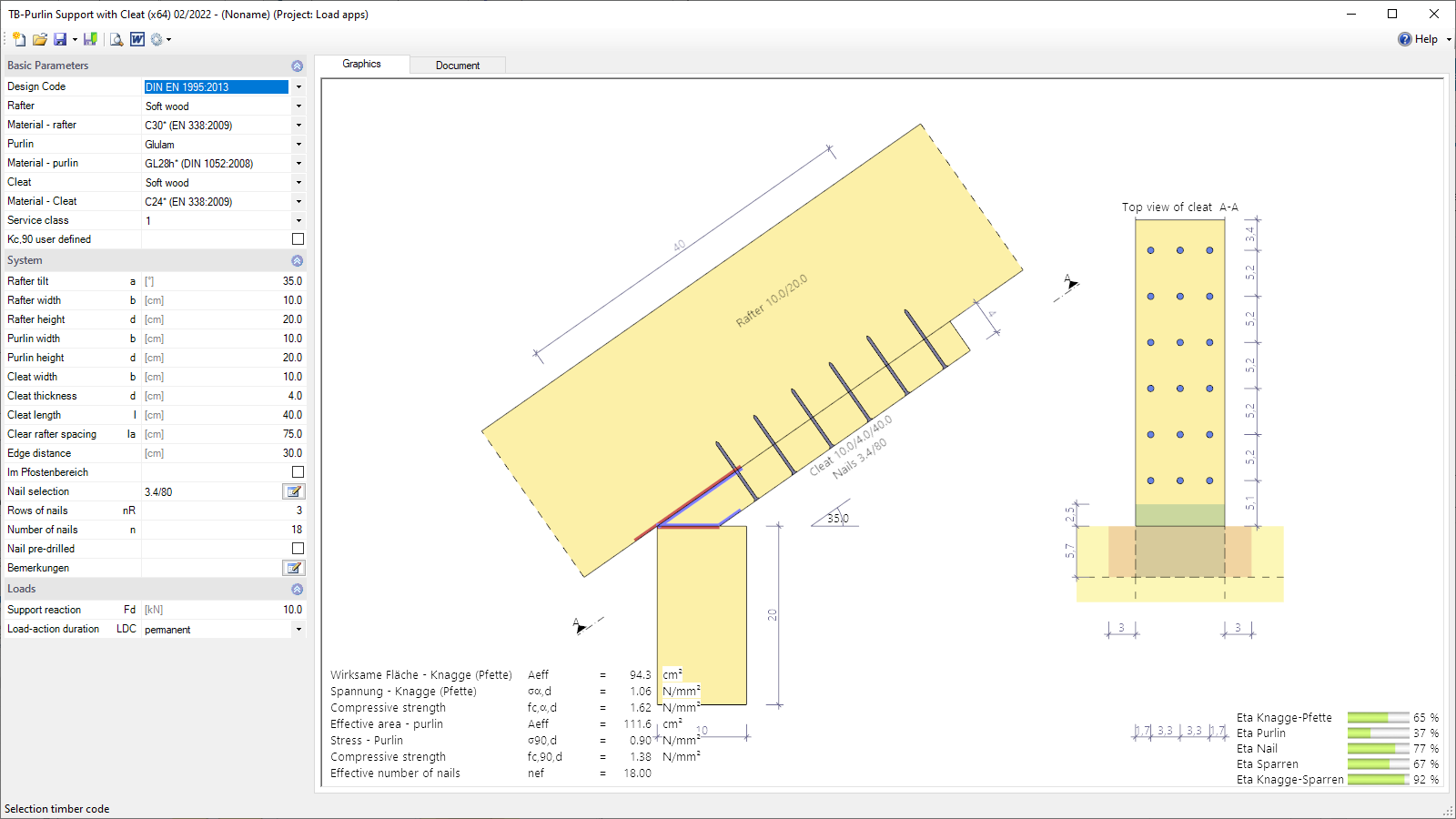Enable the Nail pre-drilled checkbox

coord(298,549)
